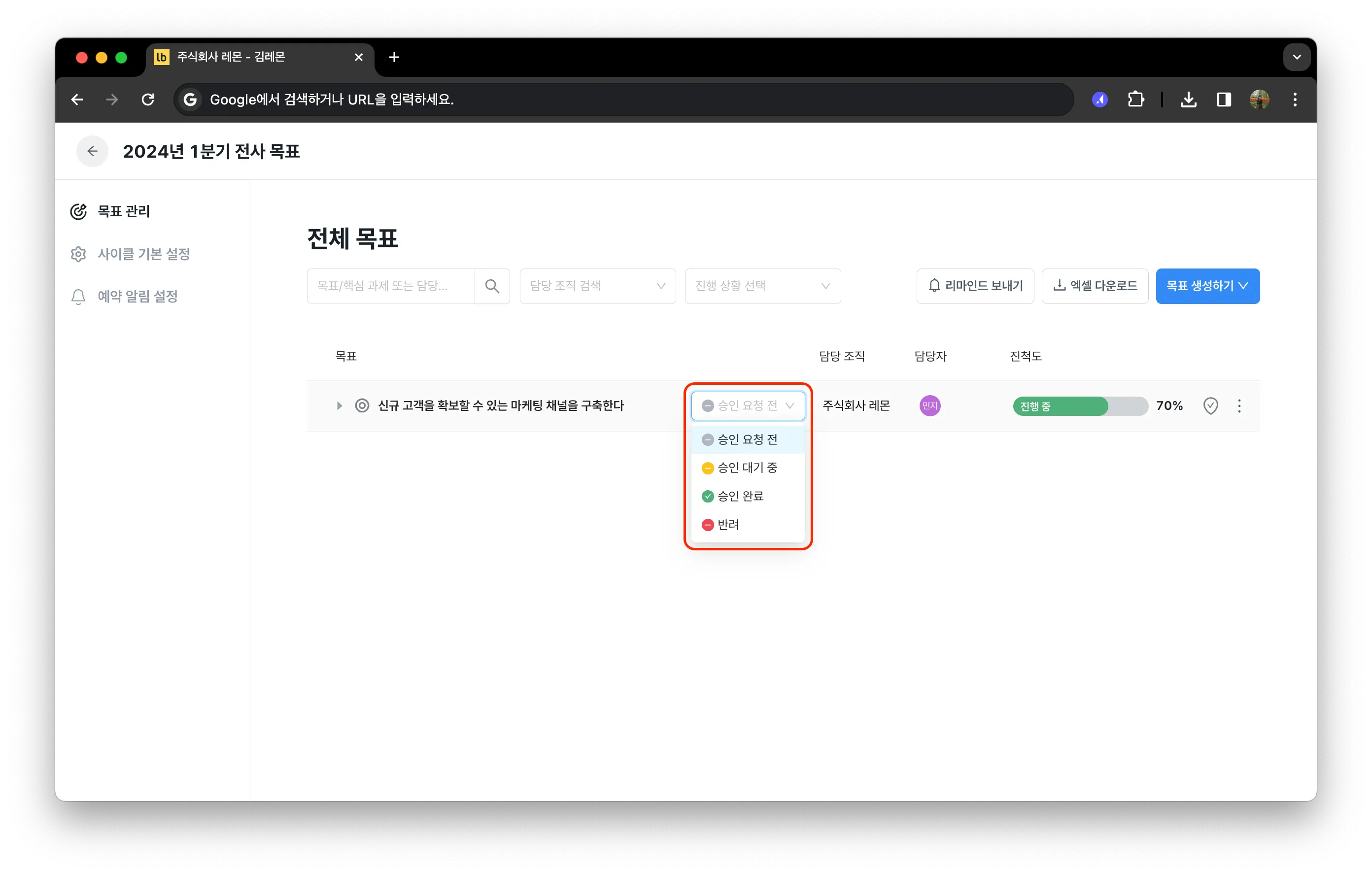The image size is (1372, 874).
Task: Open 목표 관리 in the sidebar
Action: coord(110,211)
